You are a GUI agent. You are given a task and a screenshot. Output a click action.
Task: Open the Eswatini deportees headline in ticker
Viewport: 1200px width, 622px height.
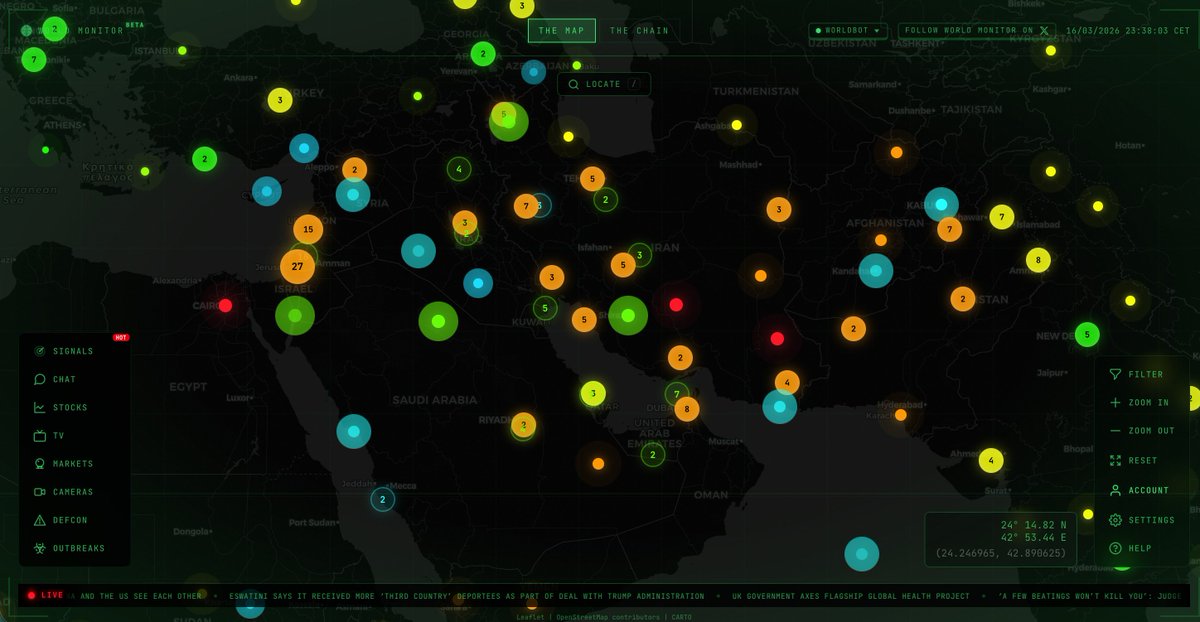click(x=466, y=596)
